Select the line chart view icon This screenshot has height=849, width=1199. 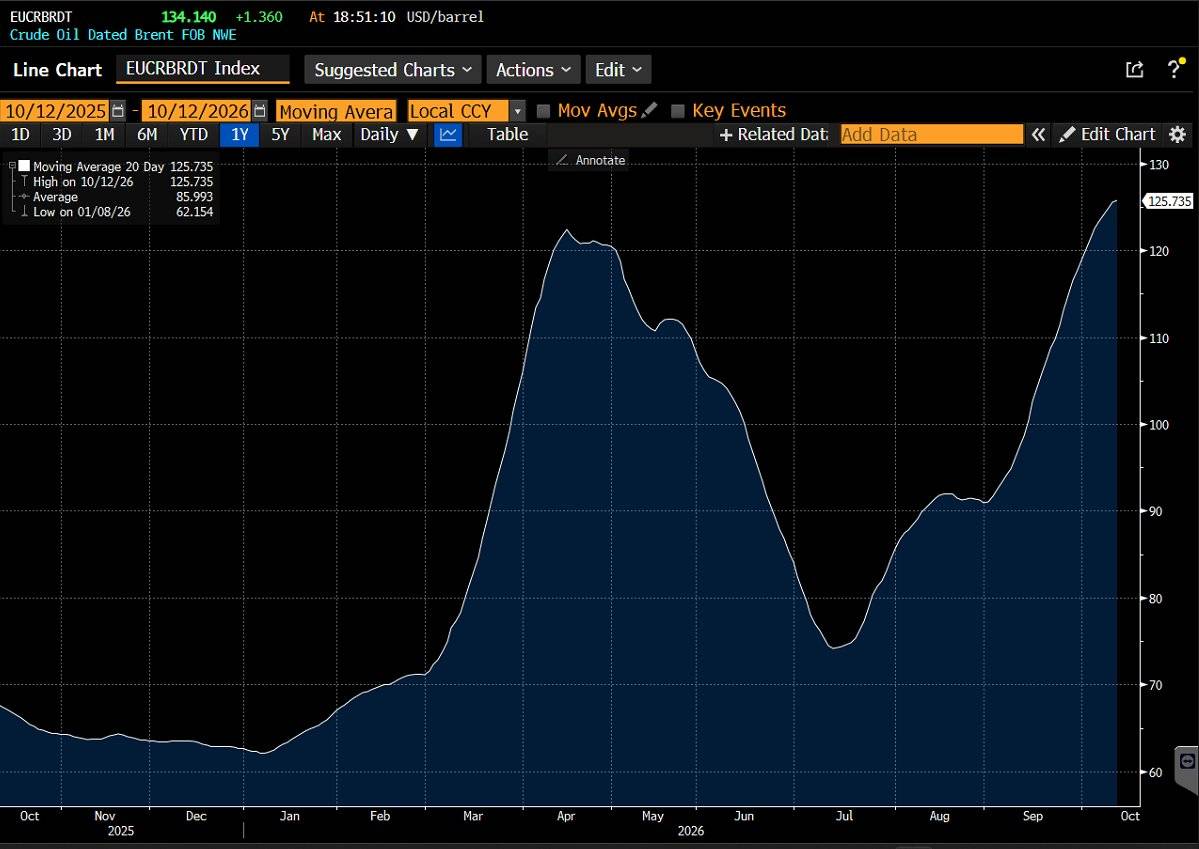click(x=448, y=135)
